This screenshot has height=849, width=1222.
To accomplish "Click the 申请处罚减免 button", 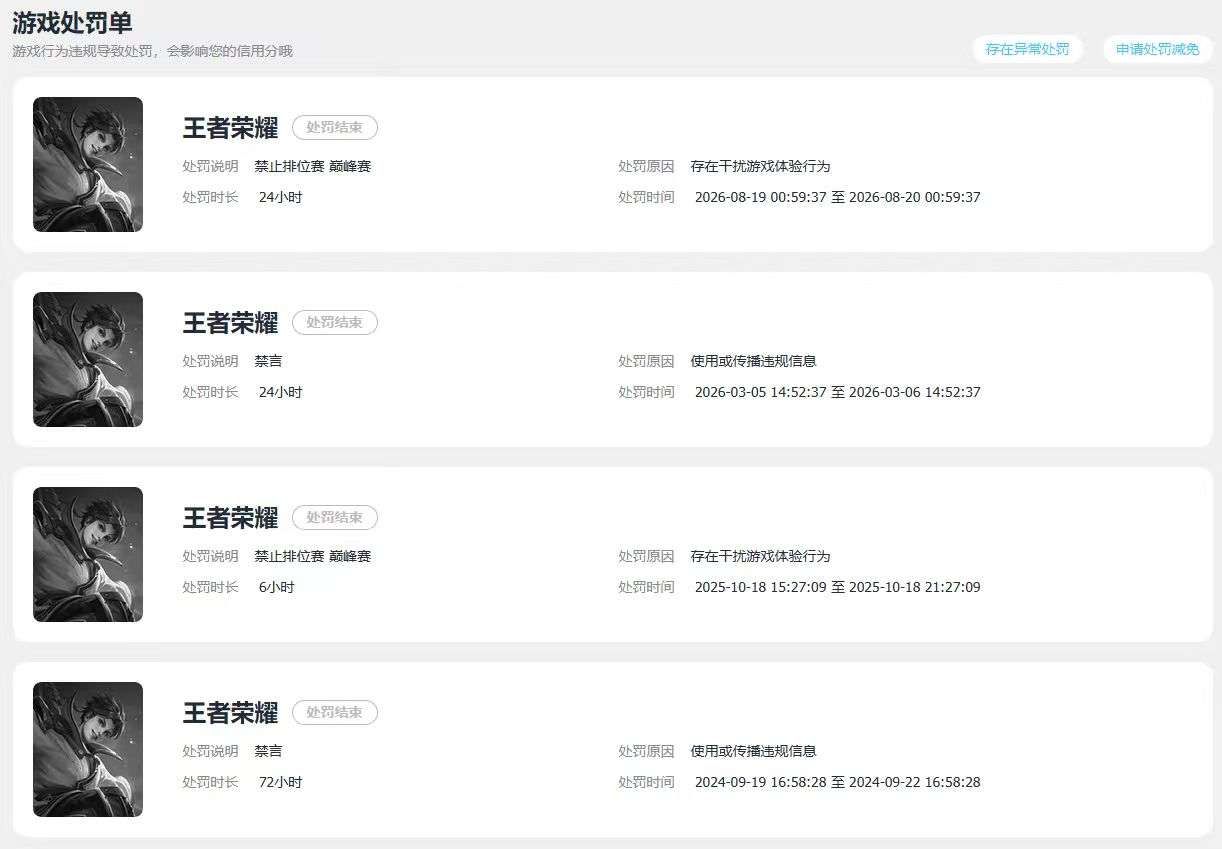I will coord(1158,49).
